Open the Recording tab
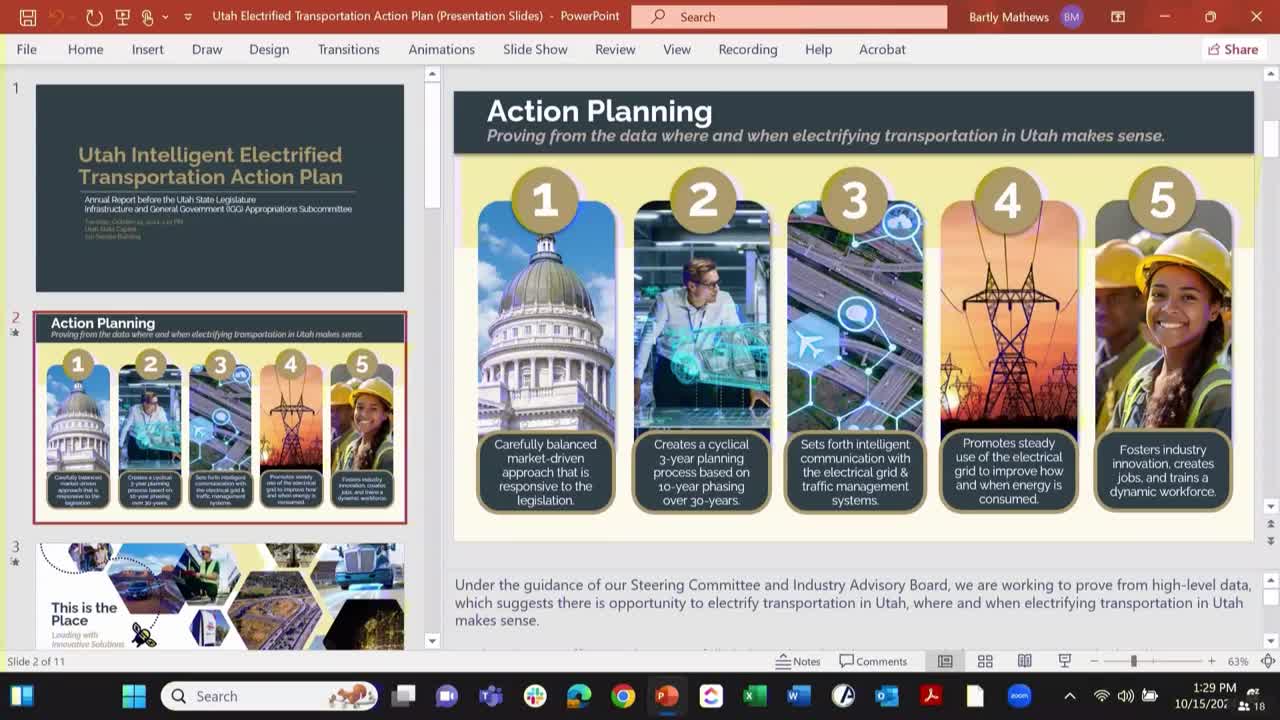The image size is (1280, 720). tap(747, 49)
